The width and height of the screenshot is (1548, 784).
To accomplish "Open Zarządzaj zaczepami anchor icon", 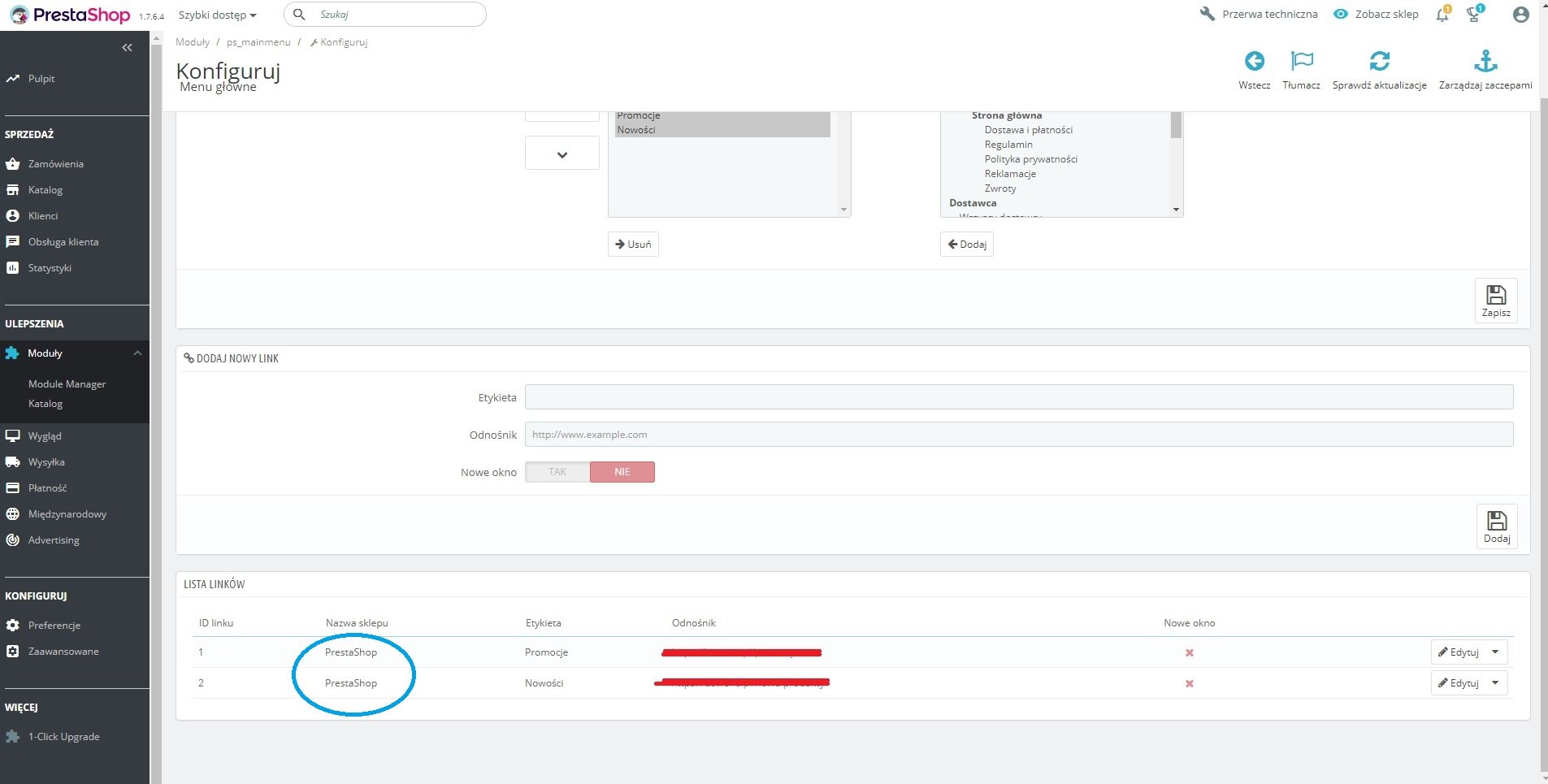I will pyautogui.click(x=1485, y=61).
